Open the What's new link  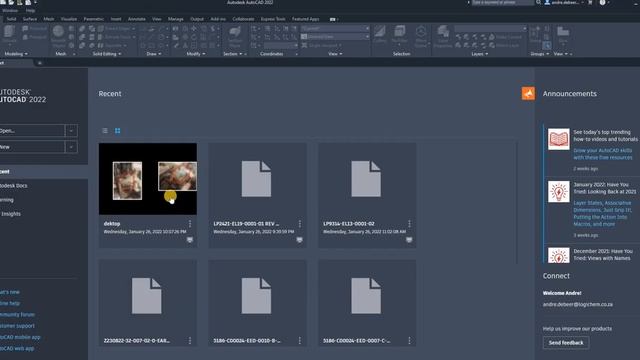(x=10, y=292)
